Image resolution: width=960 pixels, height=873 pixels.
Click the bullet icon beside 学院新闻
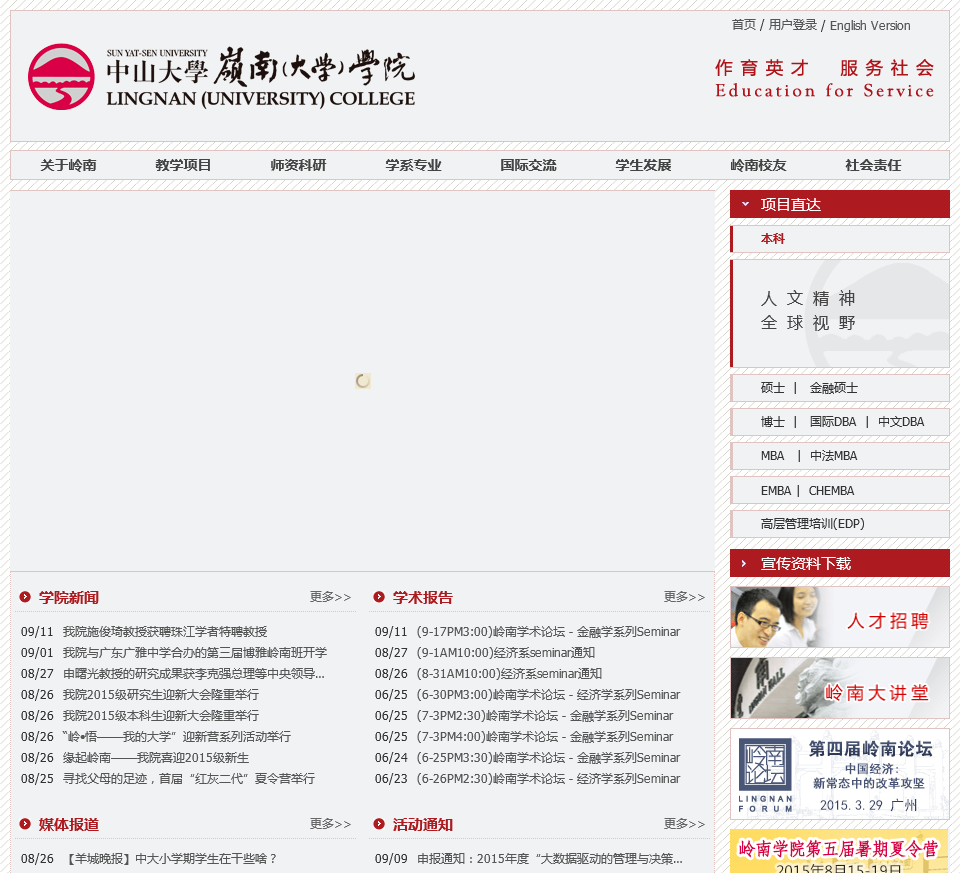pos(25,597)
